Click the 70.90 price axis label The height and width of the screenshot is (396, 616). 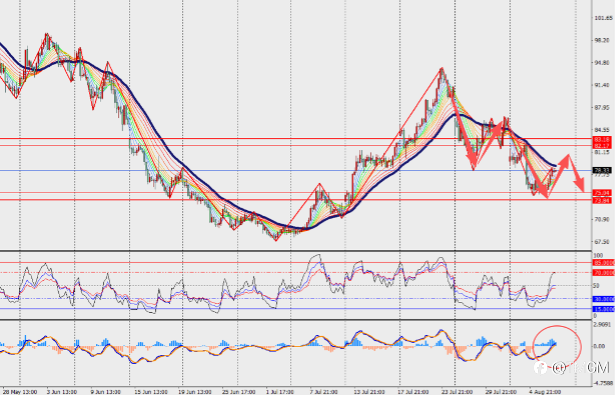pyautogui.click(x=603, y=219)
